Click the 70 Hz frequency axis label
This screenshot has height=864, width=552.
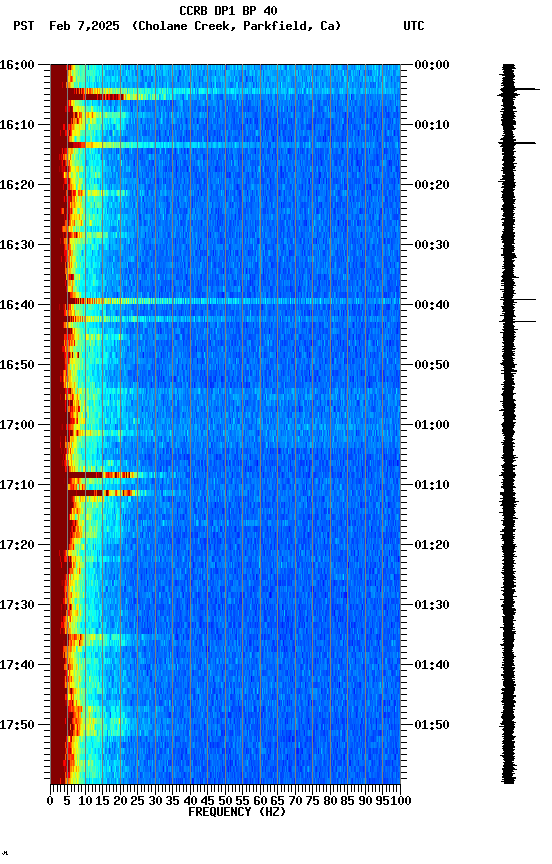pyautogui.click(x=295, y=801)
